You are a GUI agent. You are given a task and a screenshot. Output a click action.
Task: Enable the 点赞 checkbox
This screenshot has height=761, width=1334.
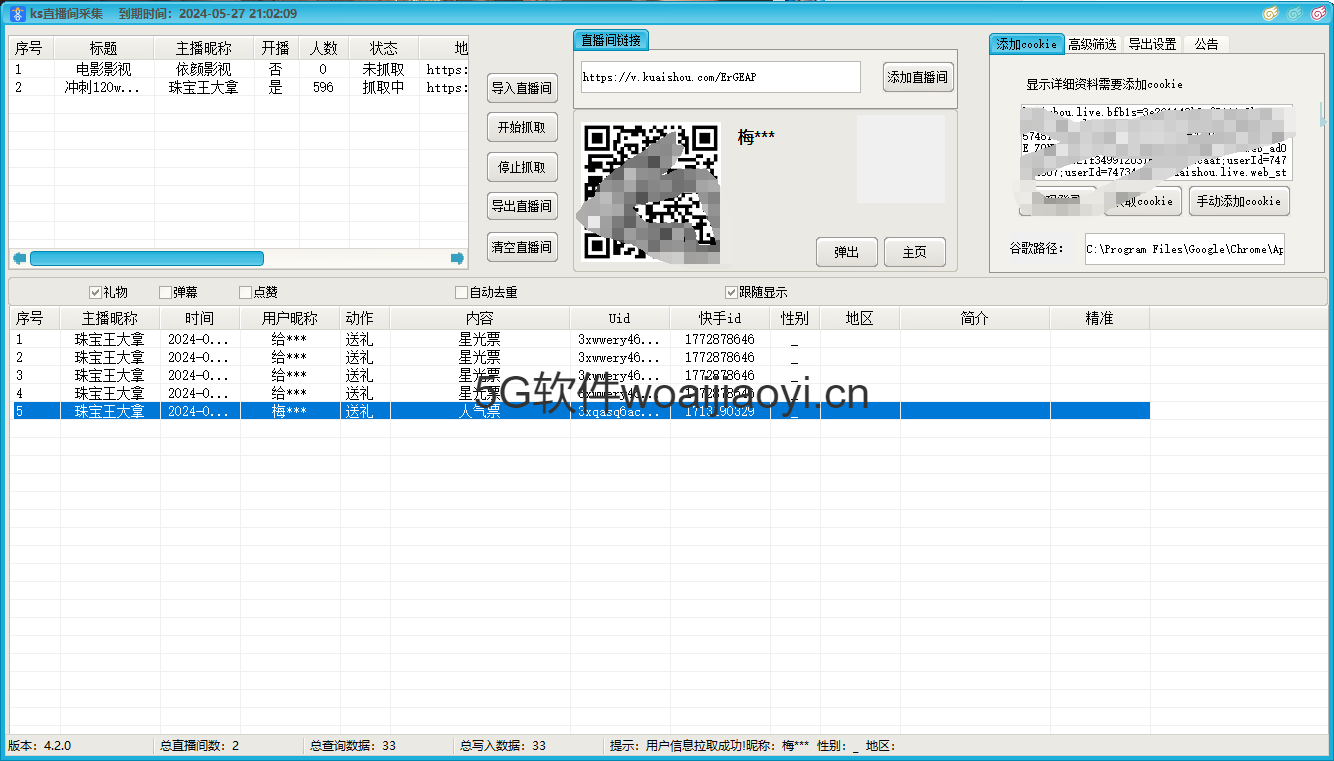pos(245,292)
